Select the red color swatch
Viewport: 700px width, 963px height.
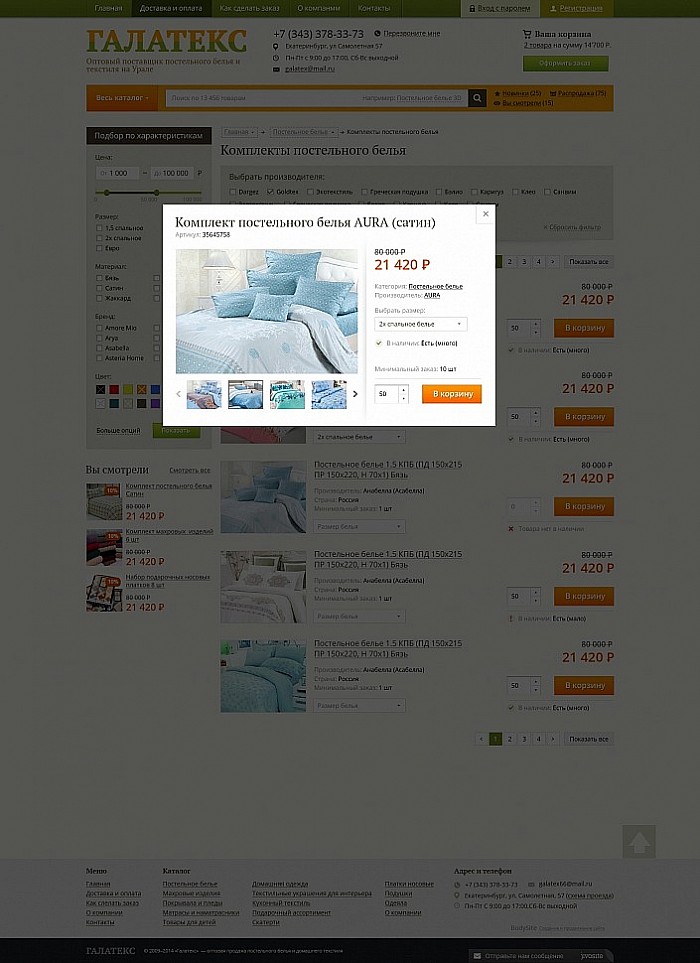click(114, 389)
